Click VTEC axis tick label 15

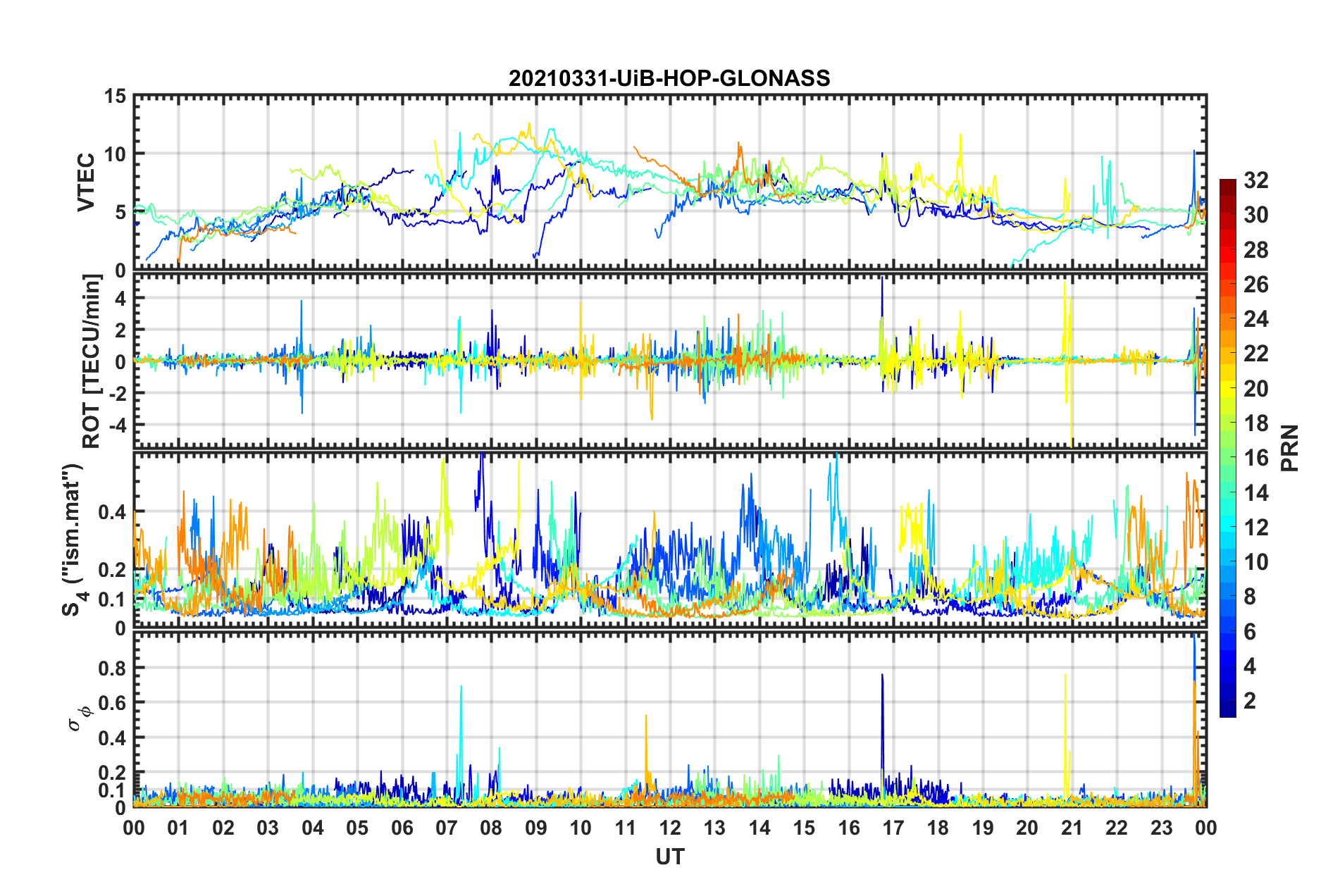click(x=115, y=96)
